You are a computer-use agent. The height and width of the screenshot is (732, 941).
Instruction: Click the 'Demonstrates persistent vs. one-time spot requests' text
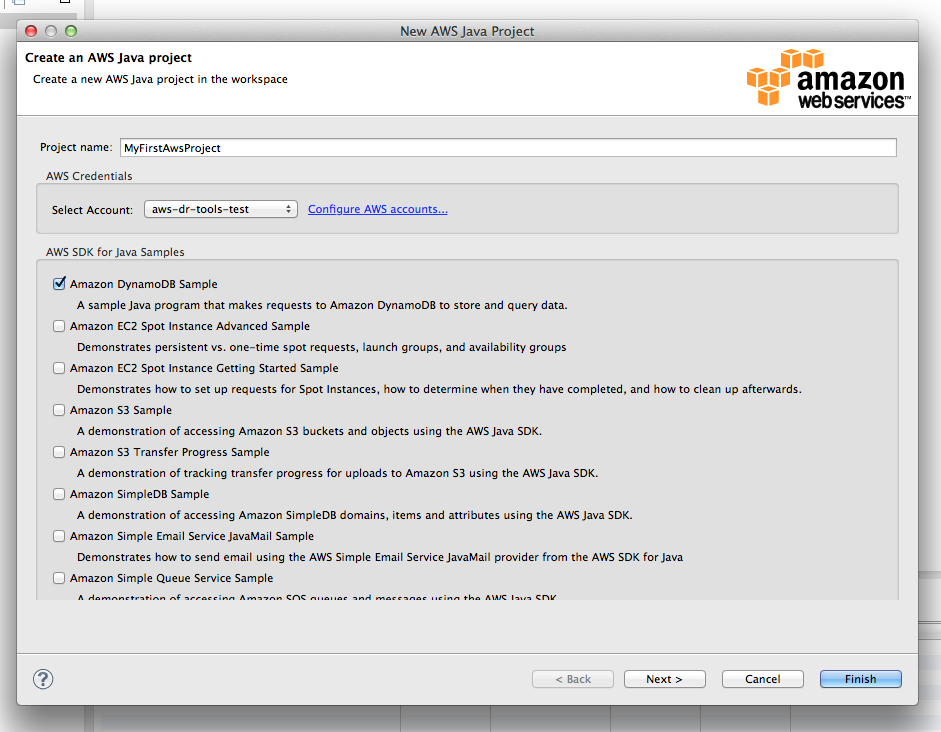[322, 347]
